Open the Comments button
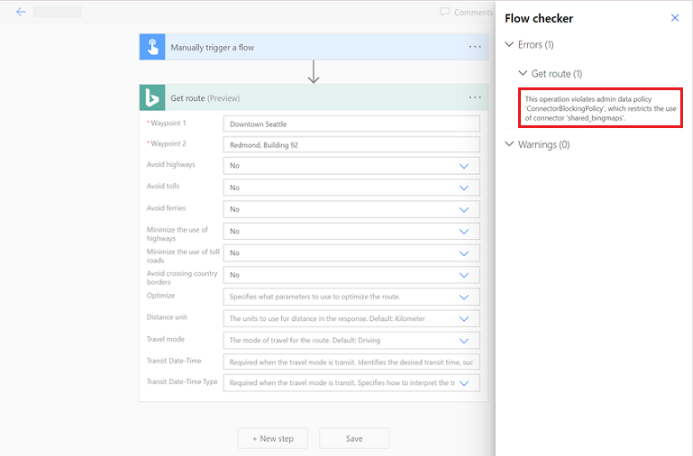Image resolution: width=693 pixels, height=456 pixels. (x=466, y=12)
